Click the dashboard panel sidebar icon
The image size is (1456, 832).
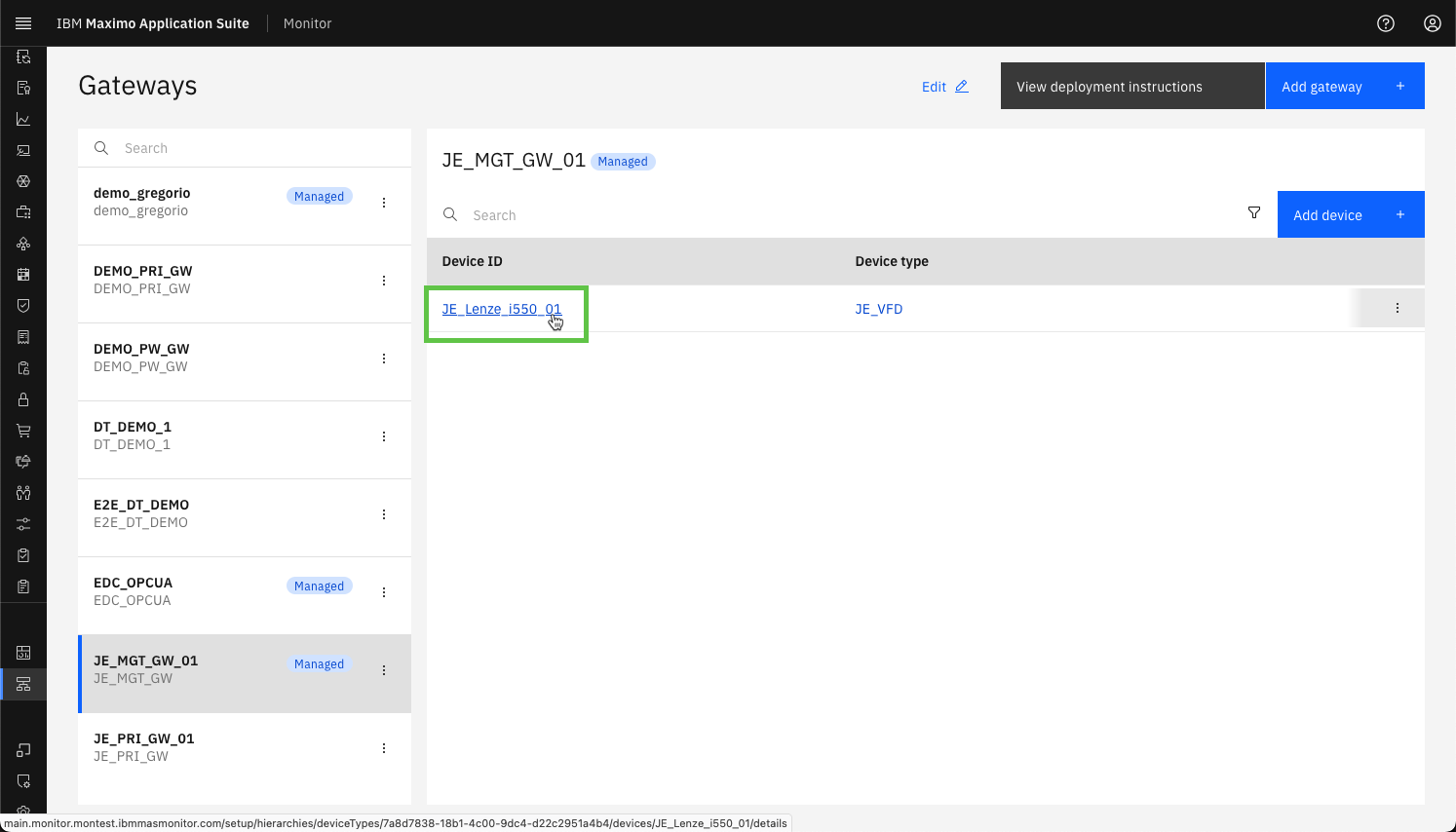click(23, 653)
